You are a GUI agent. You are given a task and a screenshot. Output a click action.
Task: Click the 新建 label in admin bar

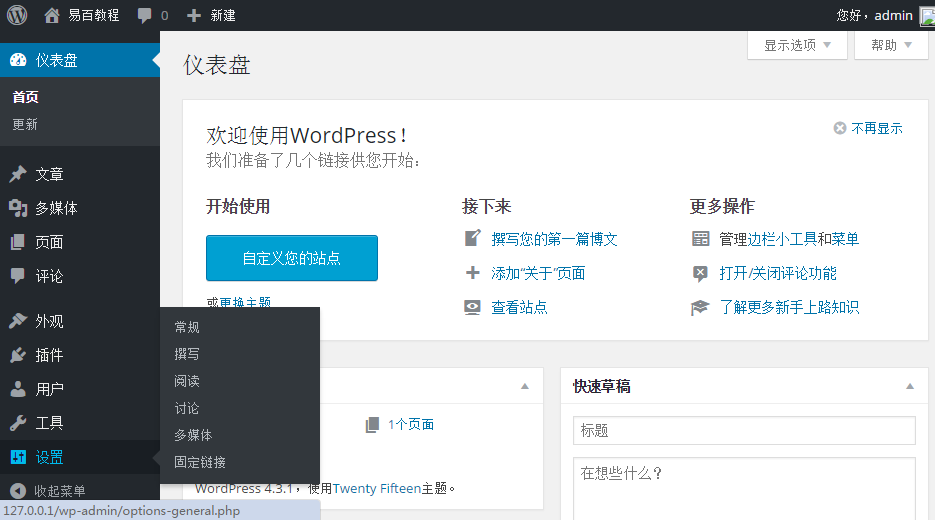click(222, 16)
